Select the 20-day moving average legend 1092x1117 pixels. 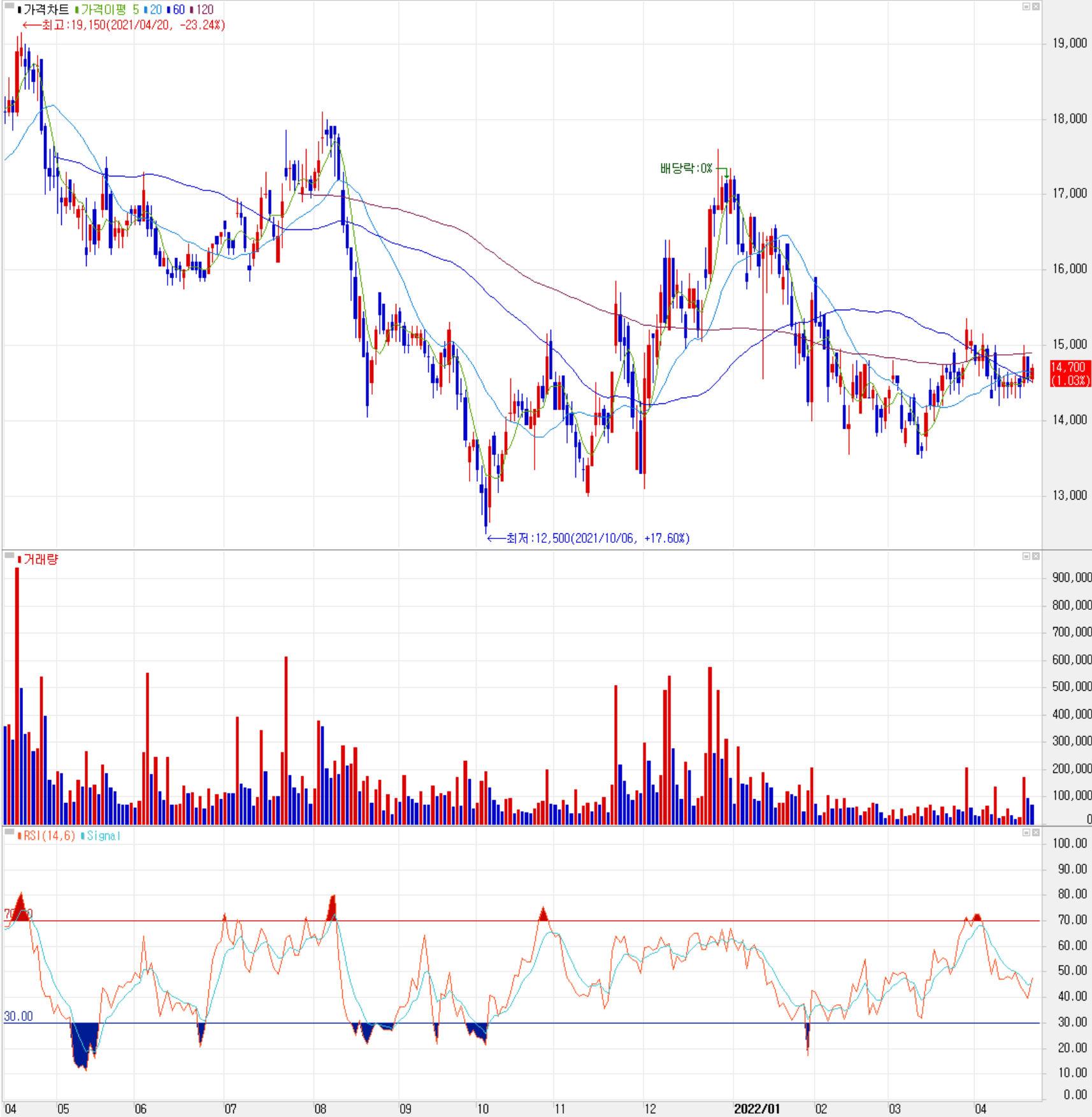click(156, 10)
